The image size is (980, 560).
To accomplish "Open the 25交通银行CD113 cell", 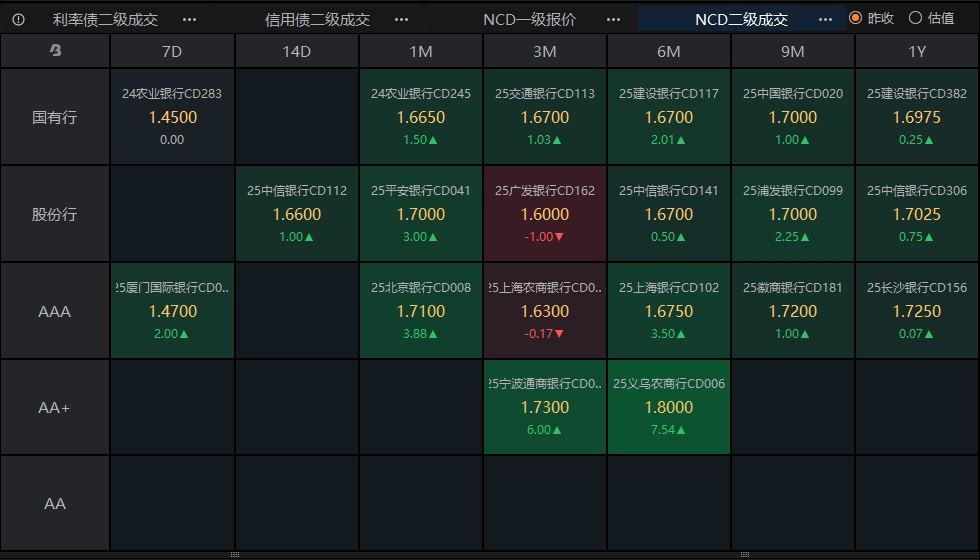I will [x=544, y=117].
